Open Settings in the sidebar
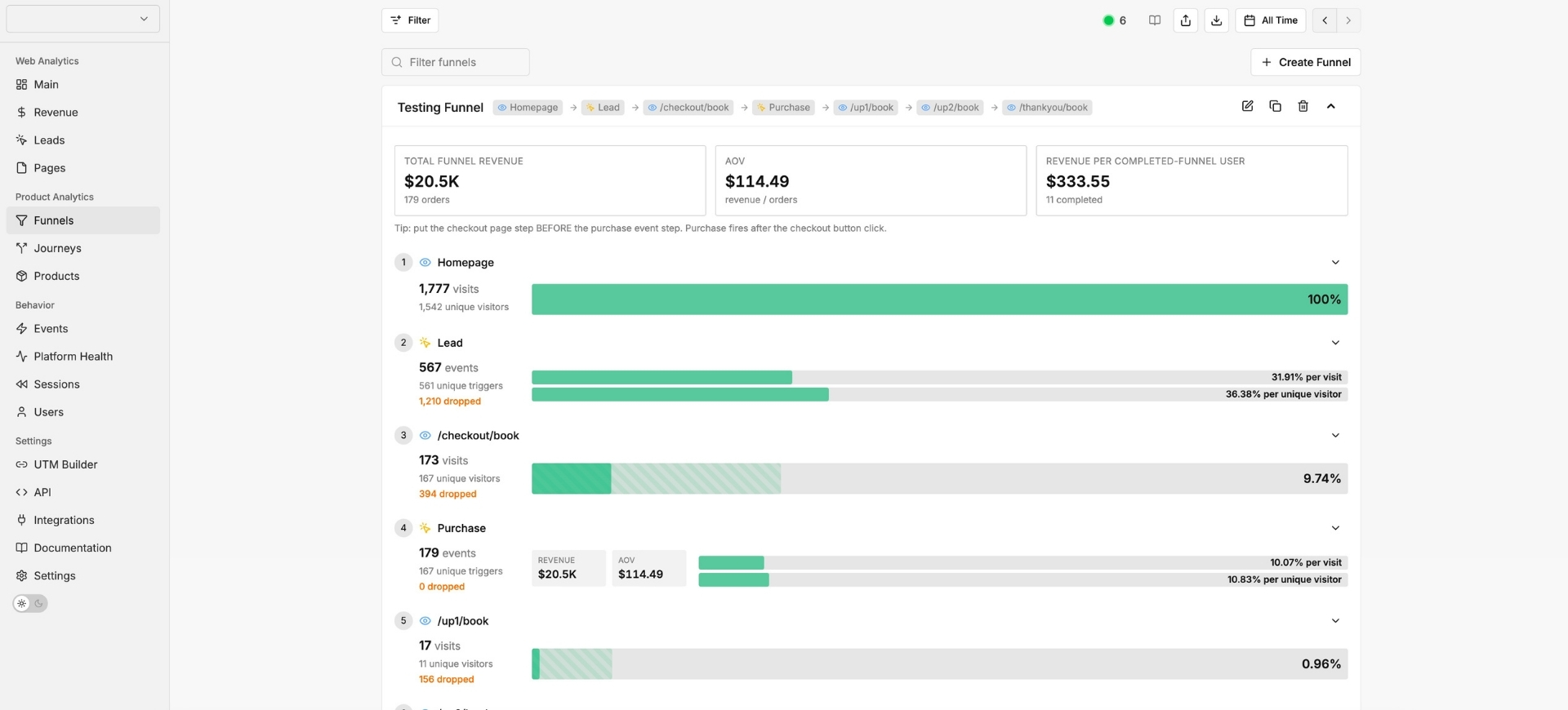The height and width of the screenshot is (710, 1568). 82,575
